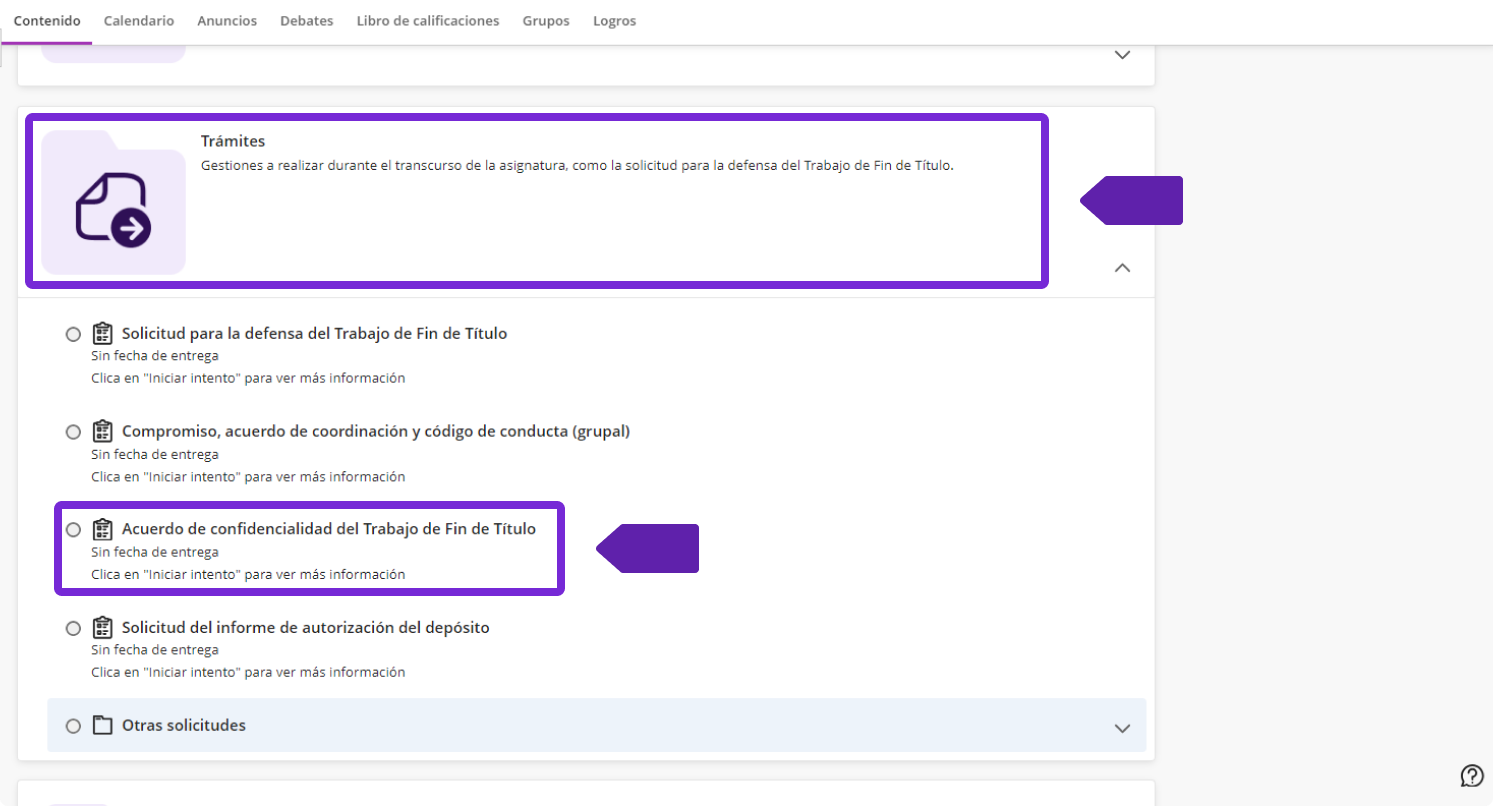This screenshot has width=1493, height=806.
Task: Go to the Debates tab
Action: 307,21
